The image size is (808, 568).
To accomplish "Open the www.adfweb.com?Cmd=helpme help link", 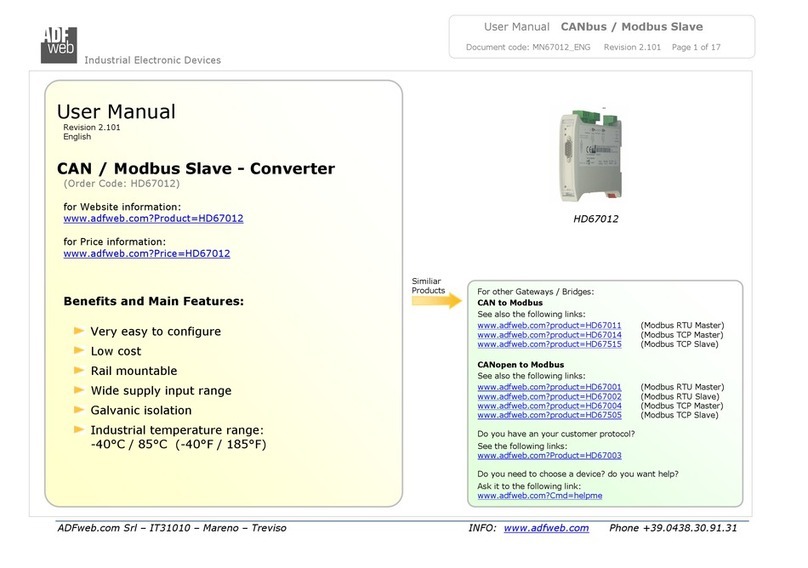I will (x=540, y=496).
